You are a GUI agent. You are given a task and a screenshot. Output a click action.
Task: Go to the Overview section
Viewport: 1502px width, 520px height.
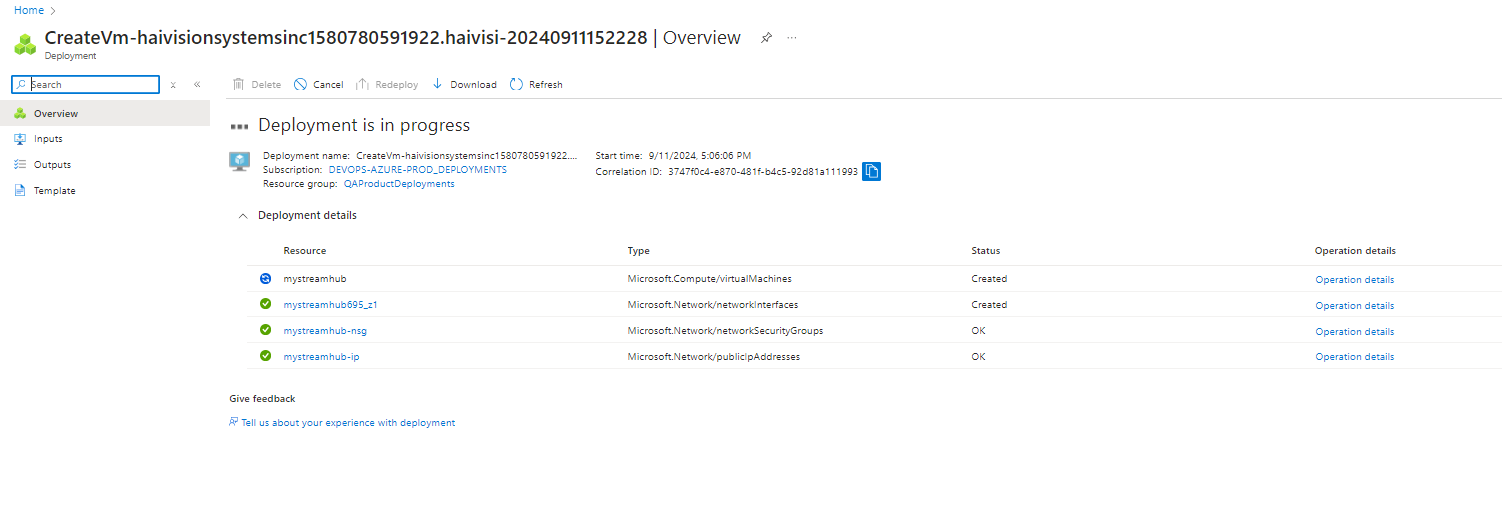click(55, 114)
